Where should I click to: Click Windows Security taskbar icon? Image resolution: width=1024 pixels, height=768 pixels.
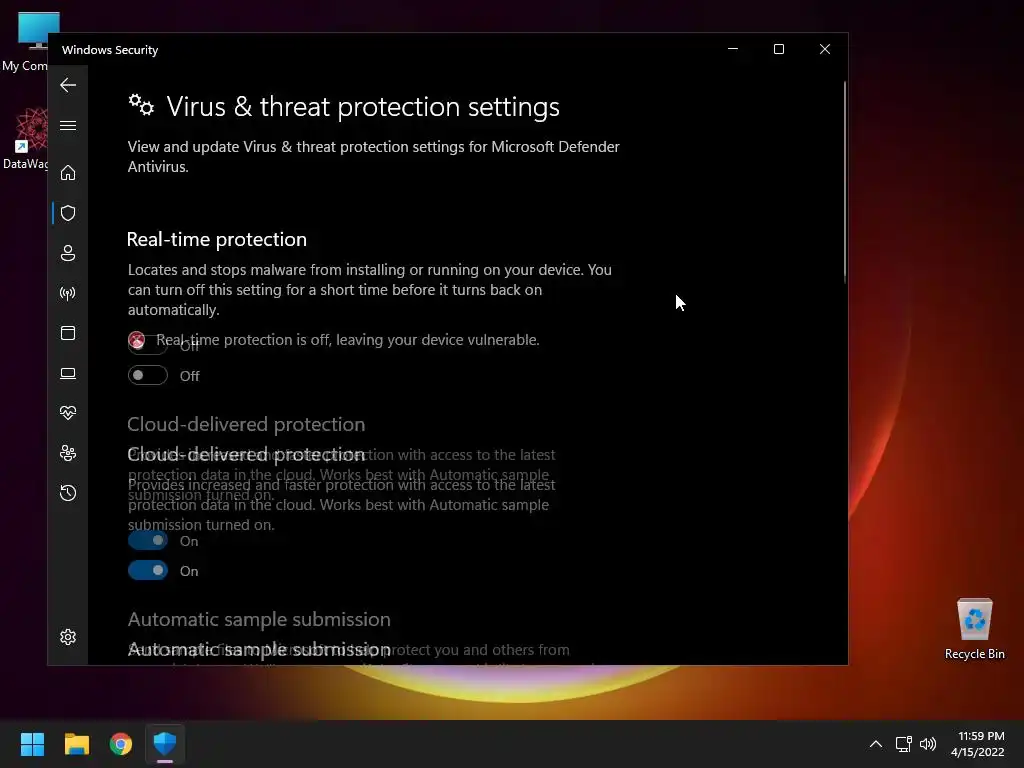coord(165,744)
